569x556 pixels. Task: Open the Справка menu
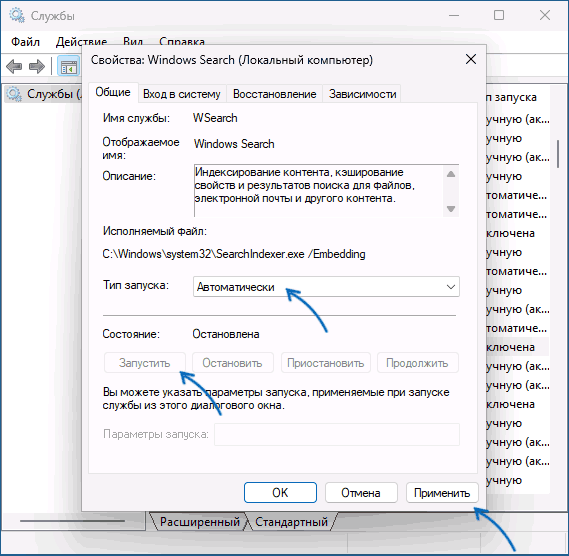(181, 42)
